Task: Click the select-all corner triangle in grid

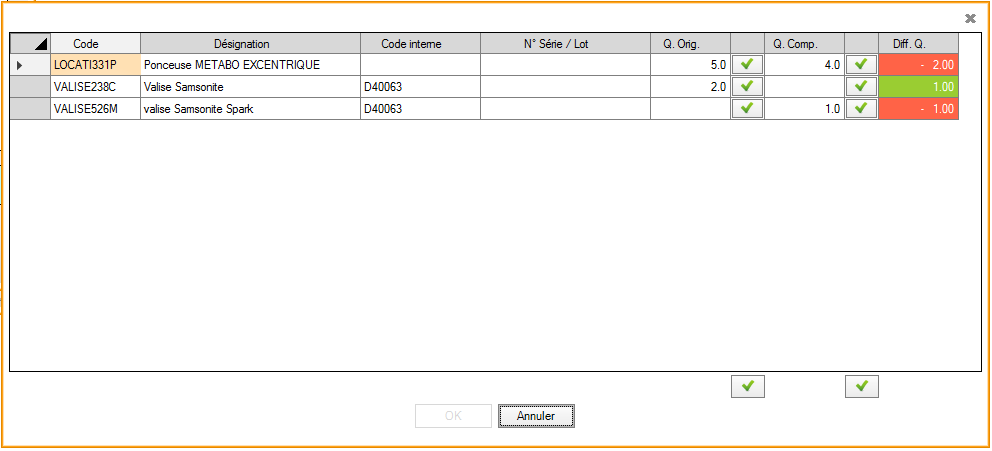Action: 30,43
